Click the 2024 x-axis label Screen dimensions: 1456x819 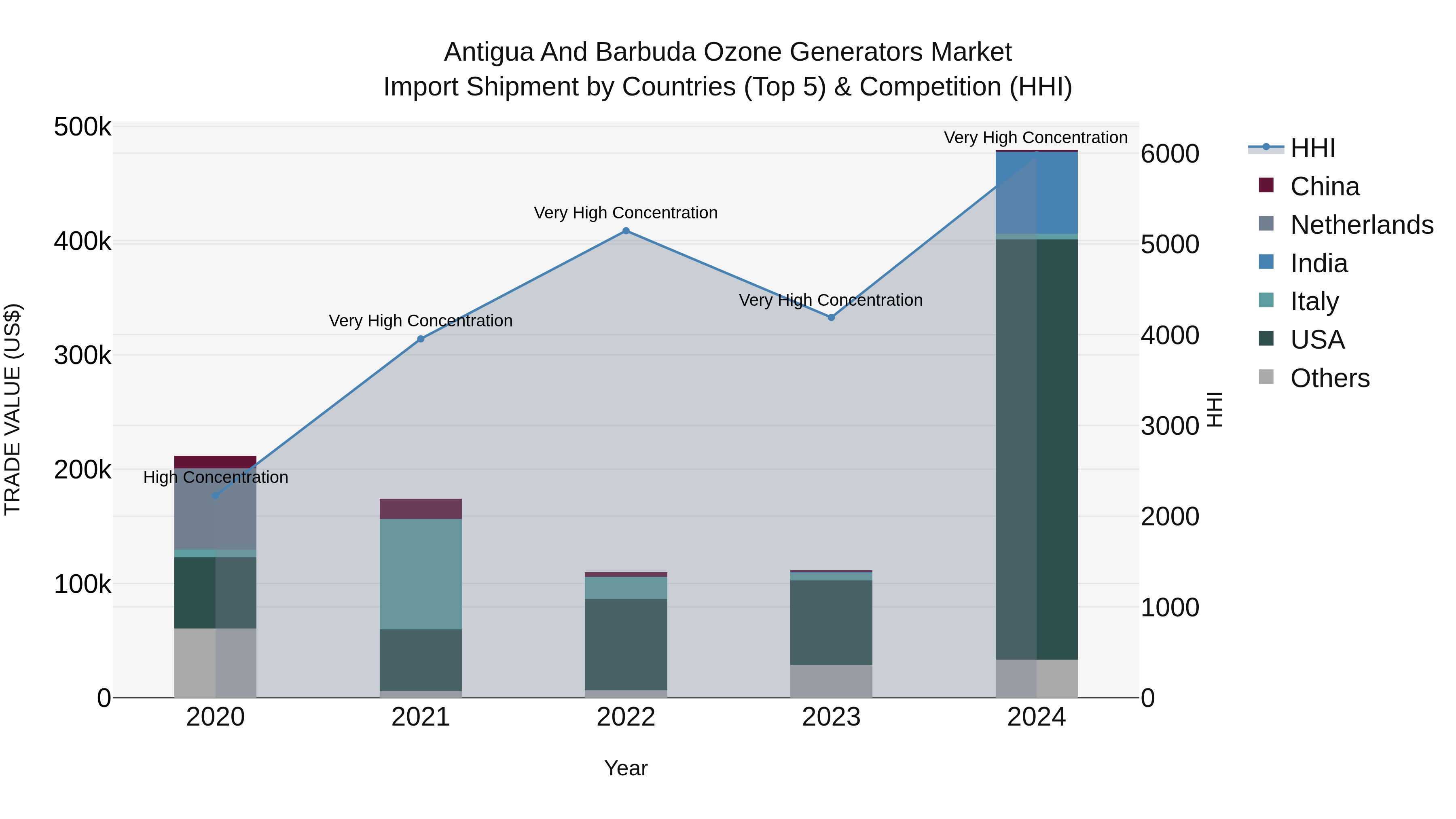tap(1037, 717)
